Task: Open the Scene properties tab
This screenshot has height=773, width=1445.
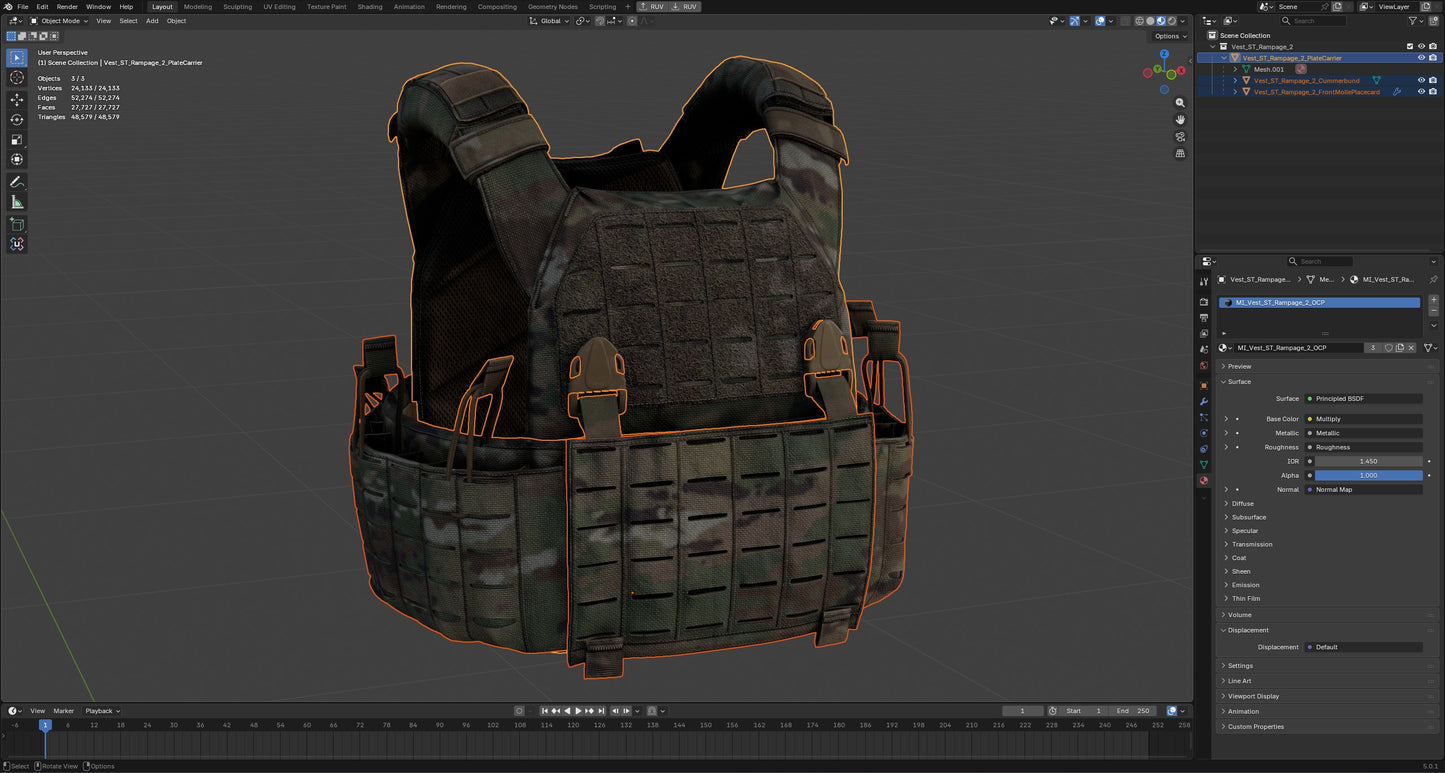Action: point(1204,350)
